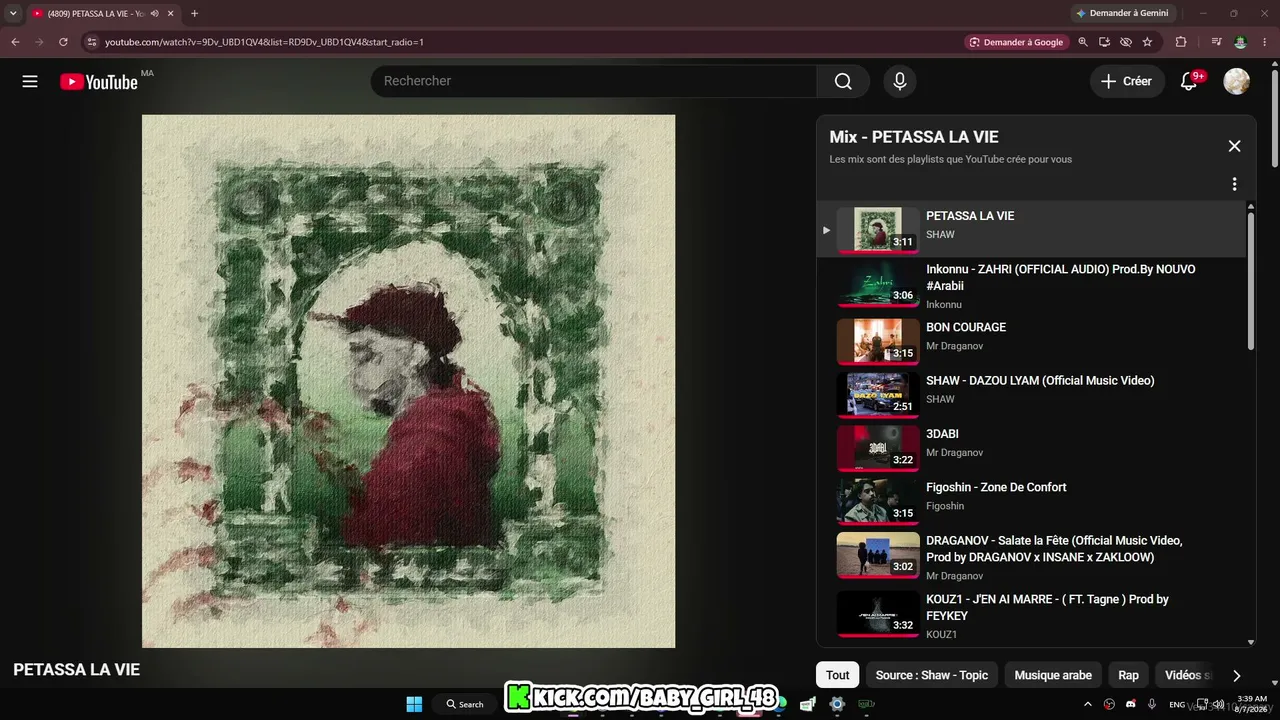
Task: Open the Chrome three-dot menu
Action: point(1265,42)
